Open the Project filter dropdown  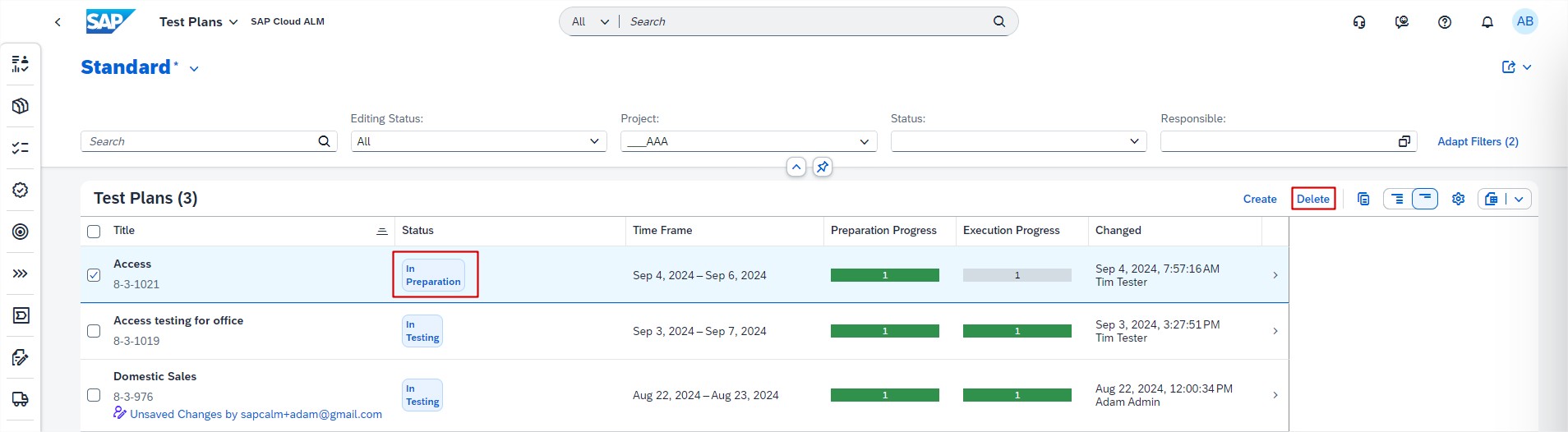point(864,141)
